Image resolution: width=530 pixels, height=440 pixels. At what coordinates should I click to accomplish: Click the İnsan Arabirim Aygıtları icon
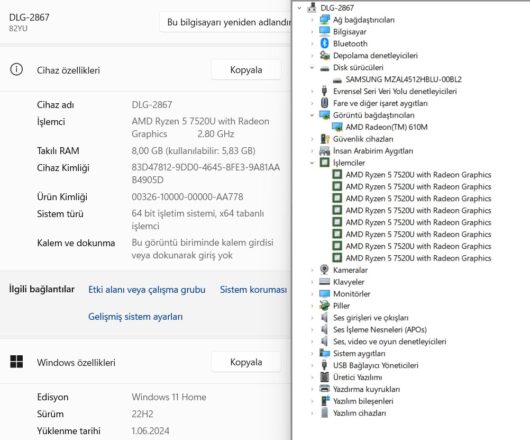pyautogui.click(x=324, y=151)
